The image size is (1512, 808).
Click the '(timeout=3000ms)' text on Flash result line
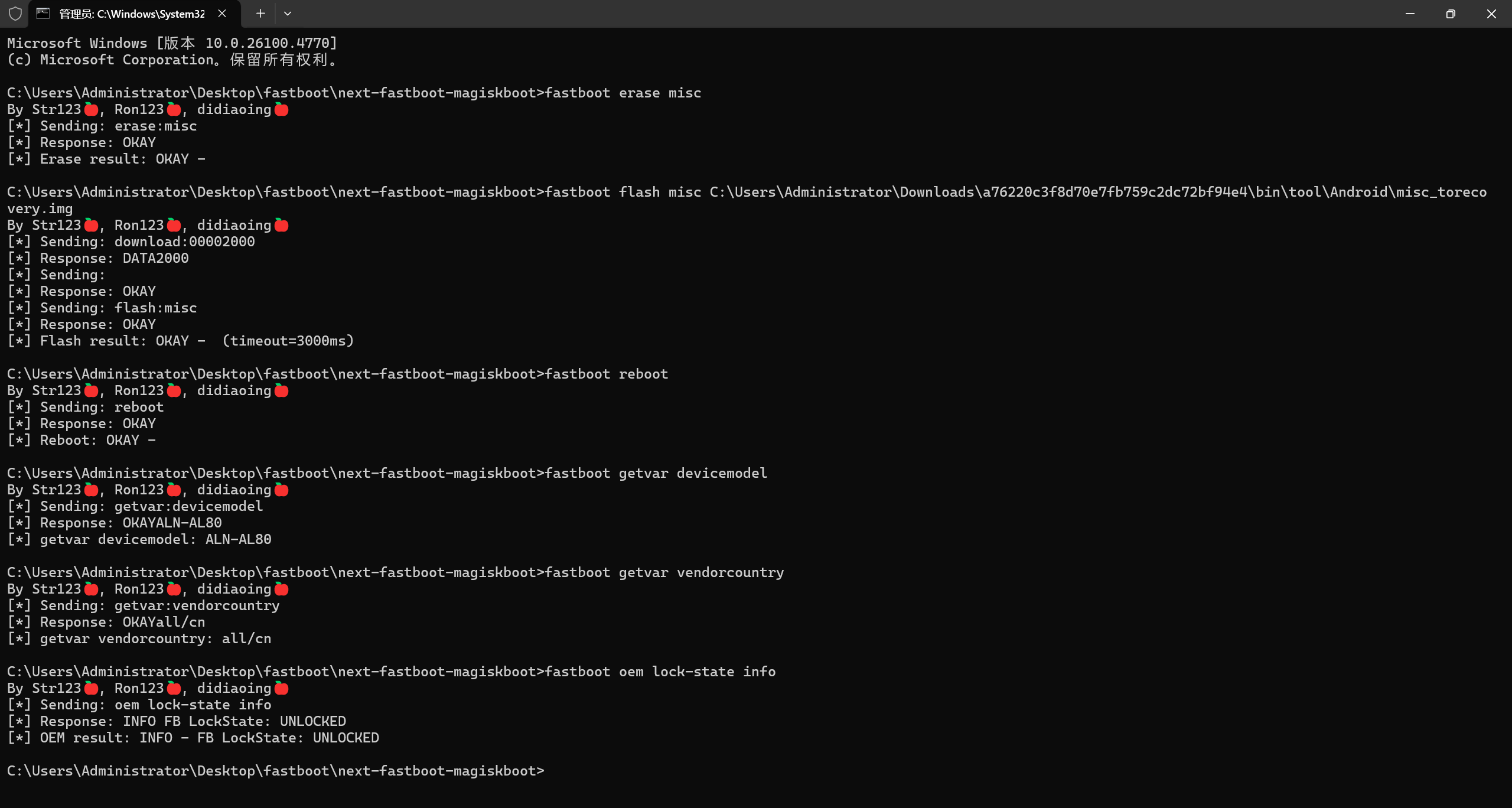[288, 341]
